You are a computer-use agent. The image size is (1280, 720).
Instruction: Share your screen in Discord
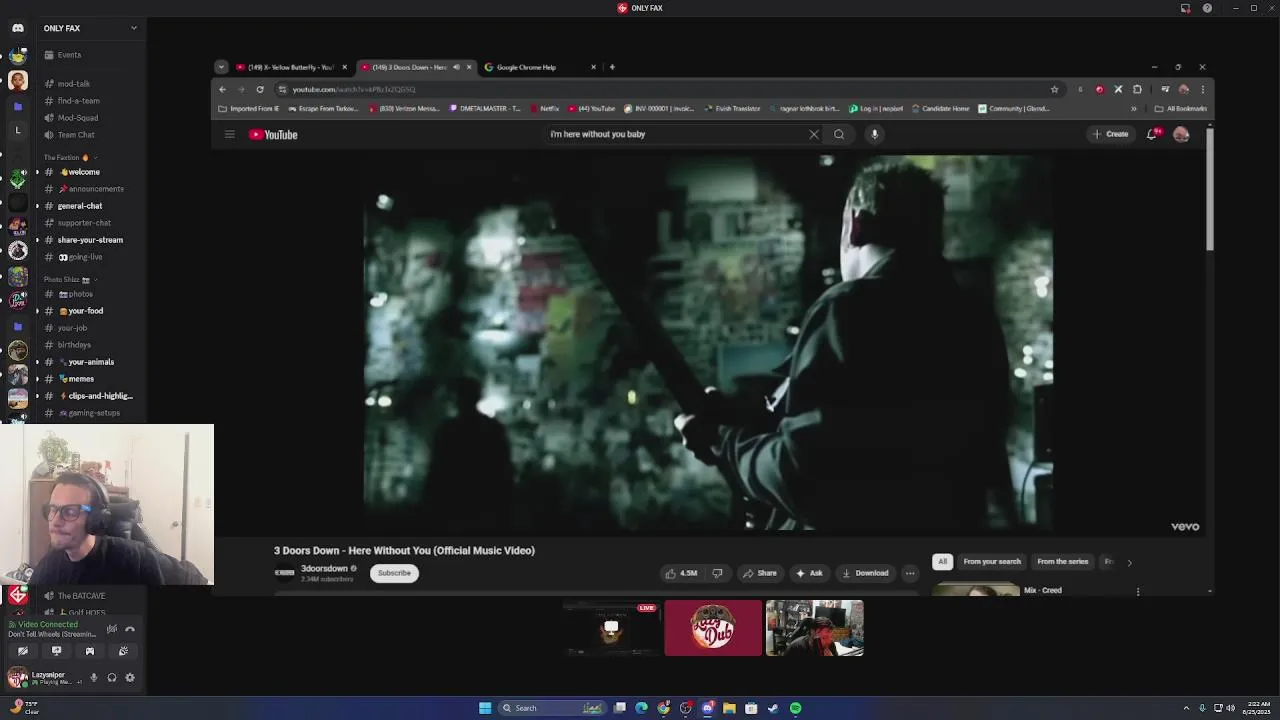[x=56, y=651]
